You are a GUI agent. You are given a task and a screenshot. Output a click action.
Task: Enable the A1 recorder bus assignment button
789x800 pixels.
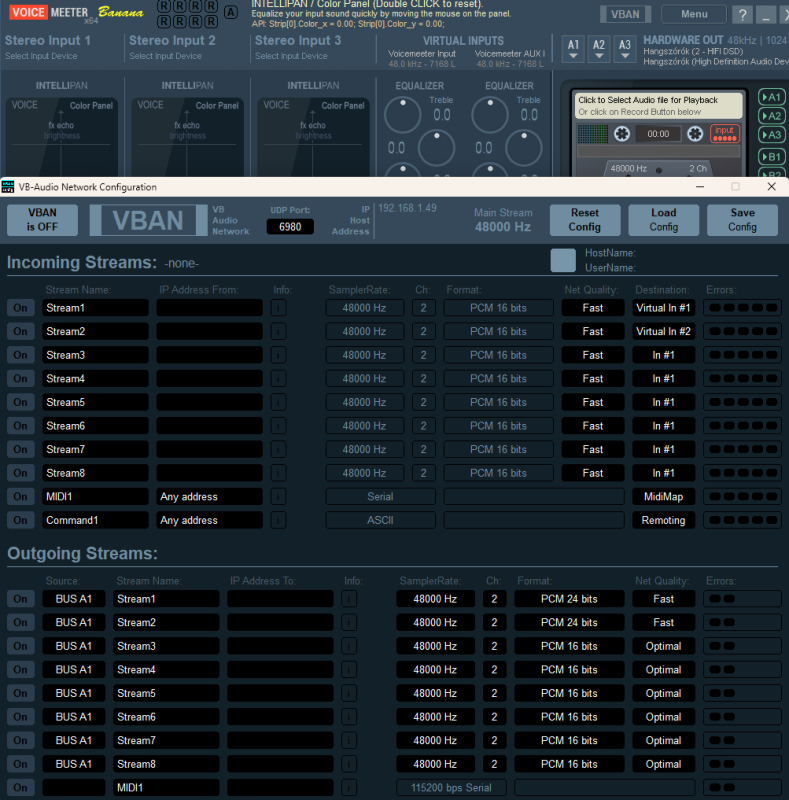[772, 97]
